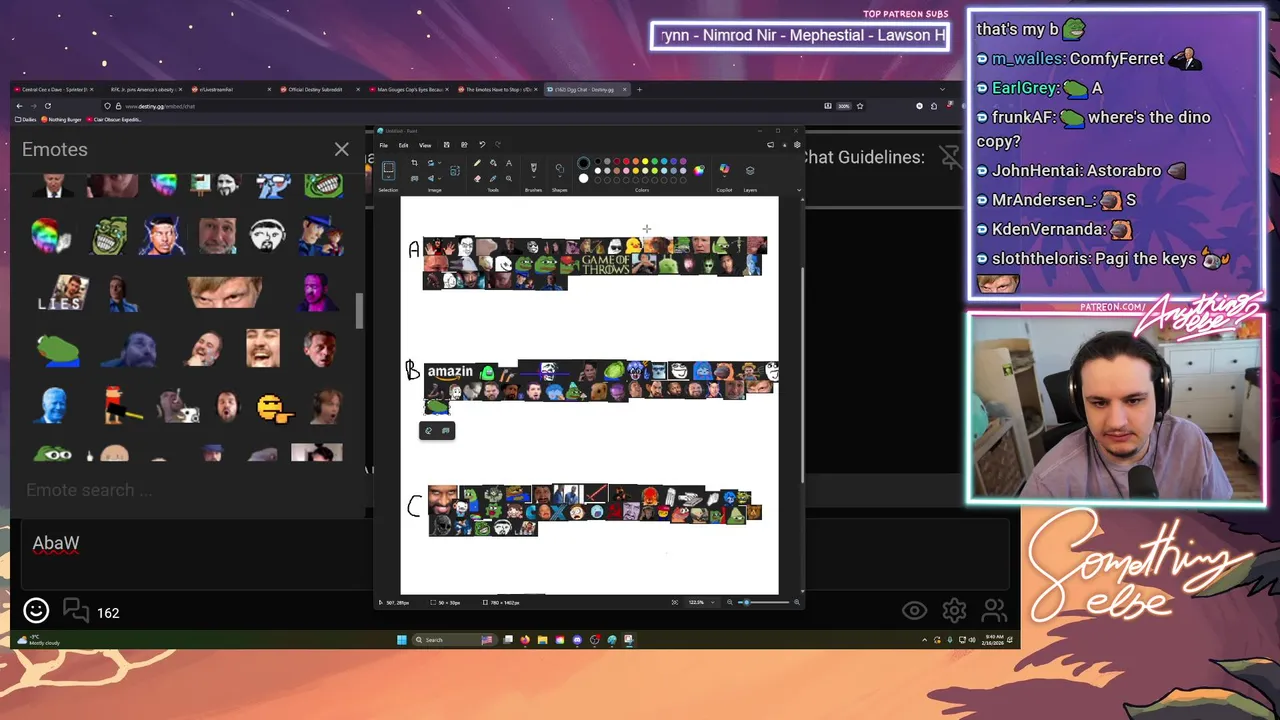This screenshot has height=720, width=1280.
Task: Select the Pencil tool in Paint
Action: [477, 163]
